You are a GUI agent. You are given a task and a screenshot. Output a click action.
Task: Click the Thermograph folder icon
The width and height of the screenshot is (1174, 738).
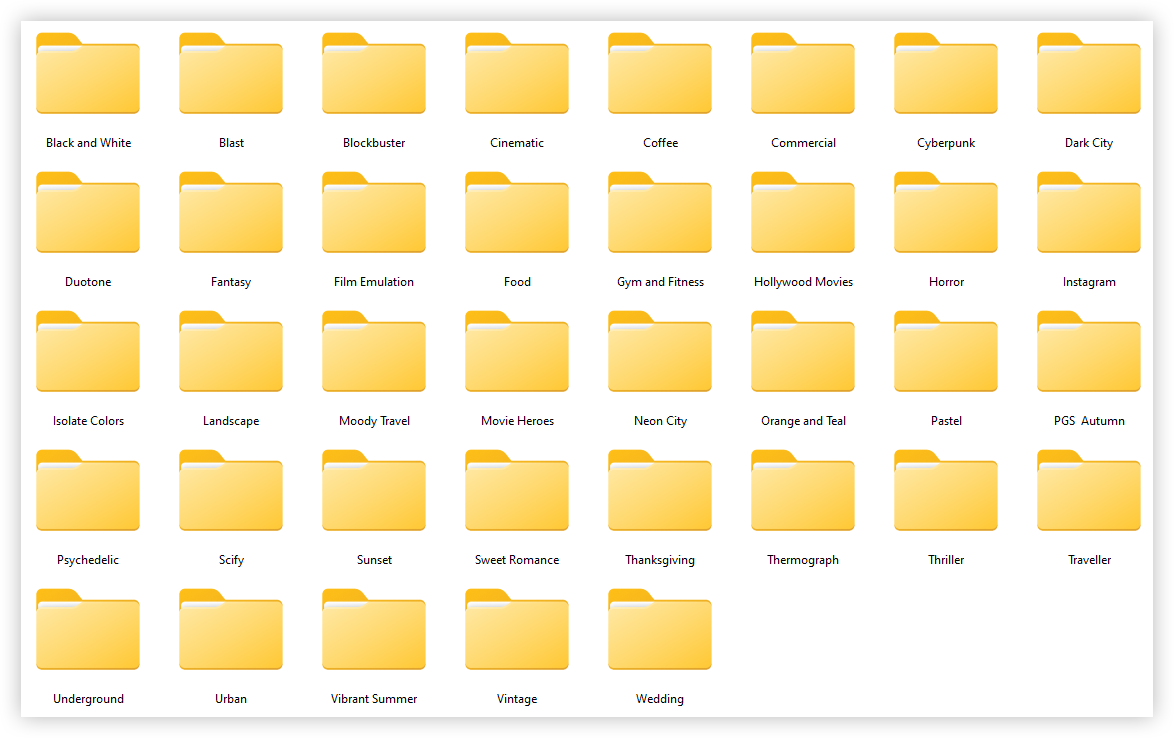point(803,491)
